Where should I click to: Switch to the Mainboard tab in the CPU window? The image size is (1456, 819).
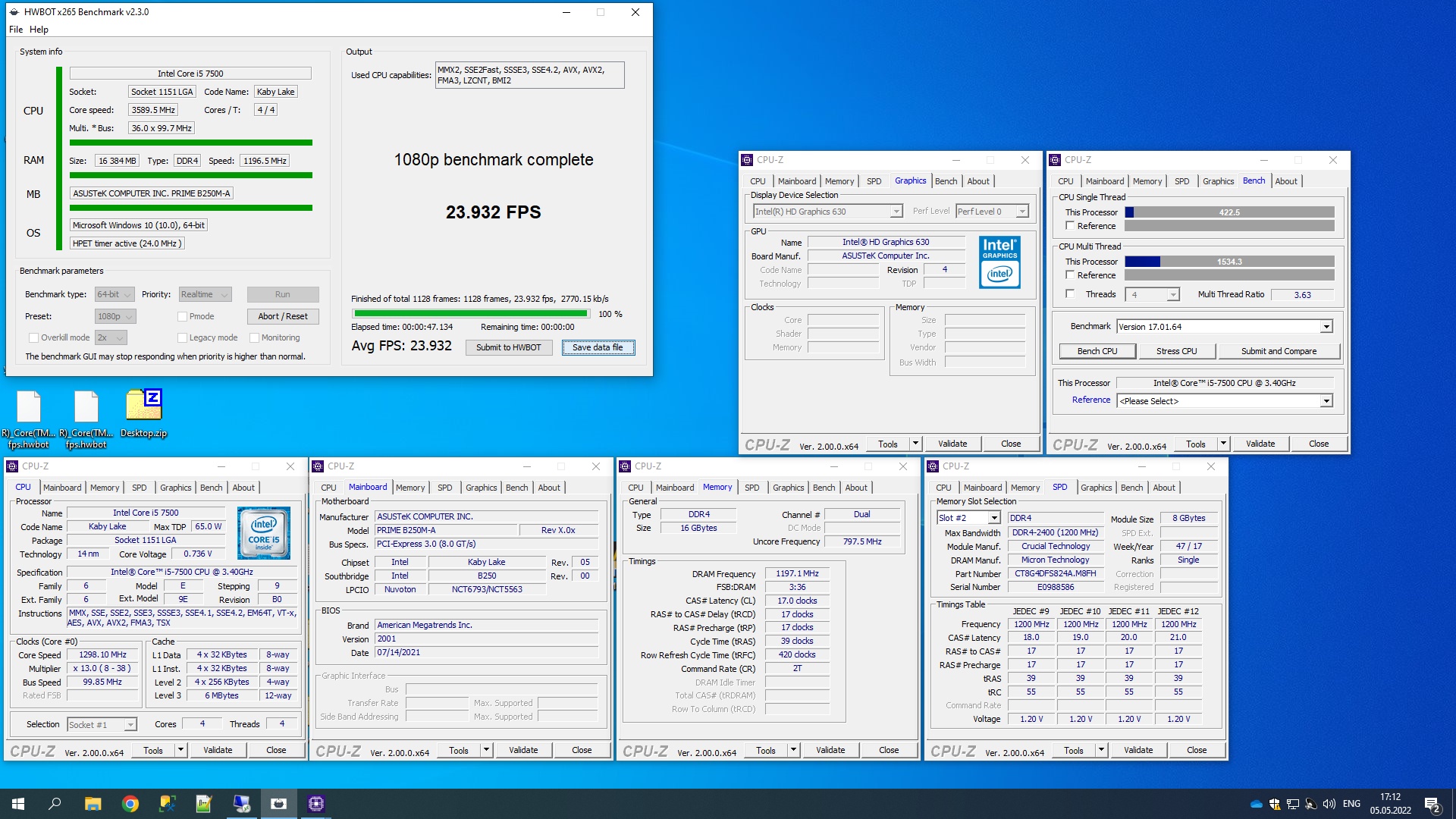tap(62, 488)
